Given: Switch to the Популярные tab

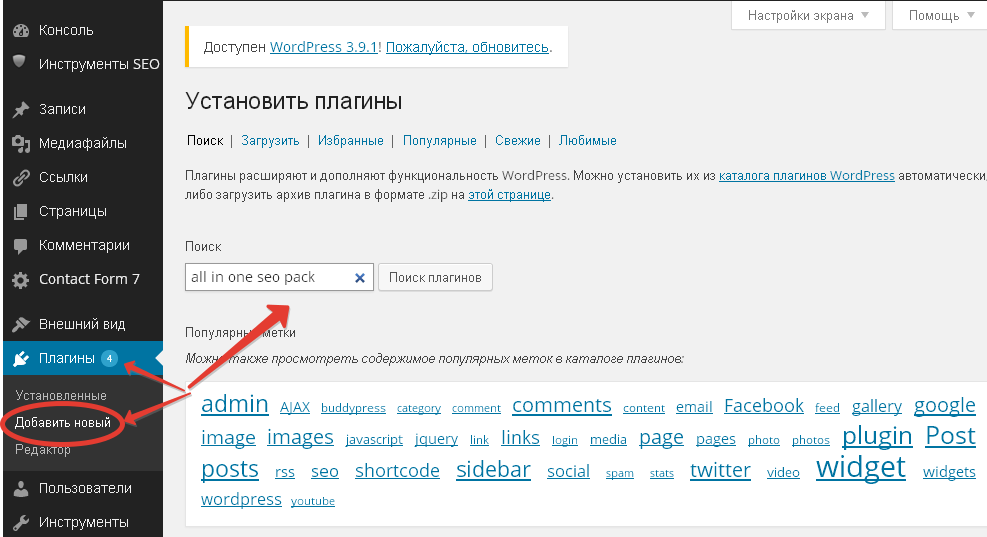Looking at the screenshot, I should (x=439, y=140).
